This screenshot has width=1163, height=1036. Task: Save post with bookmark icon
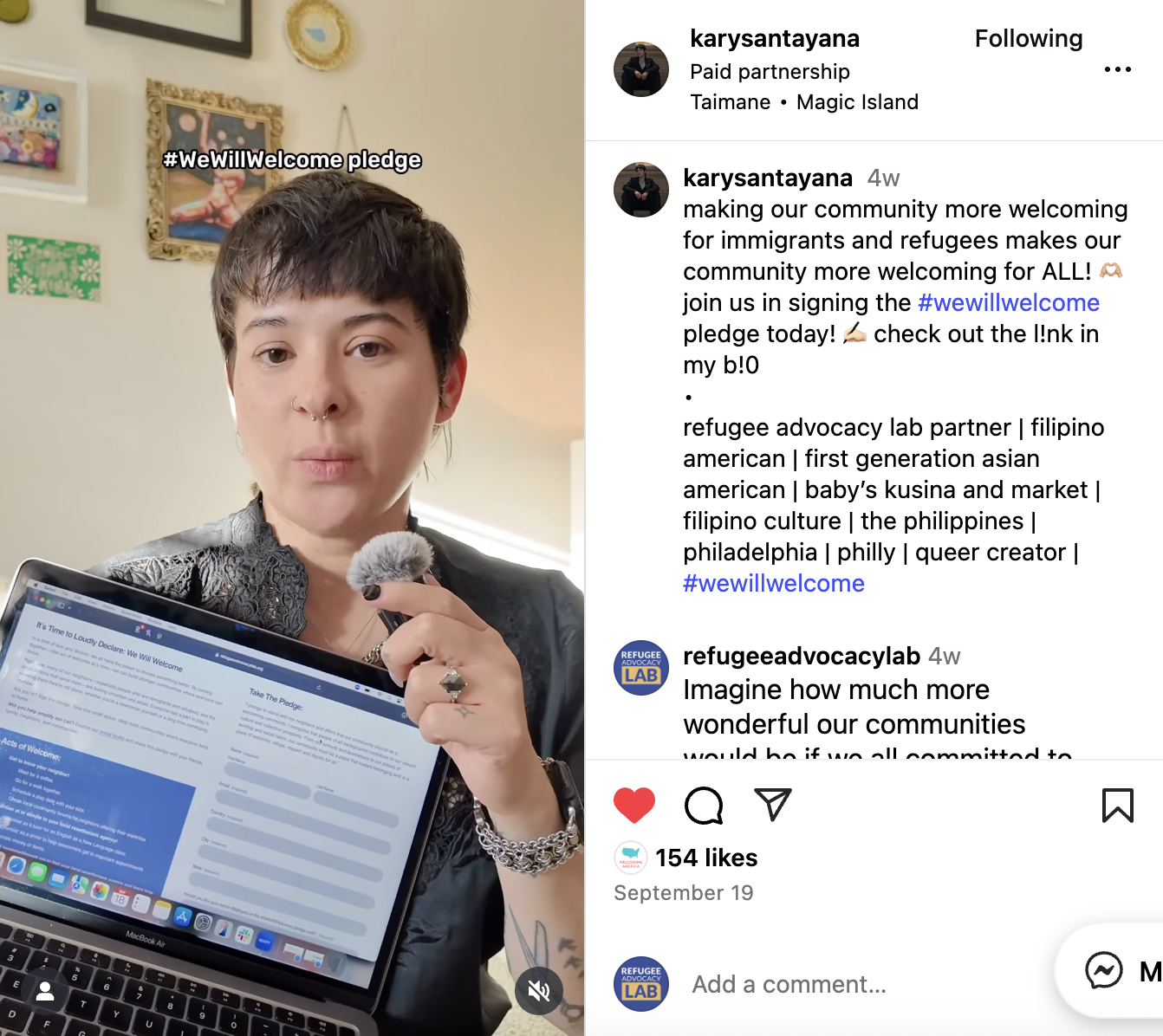point(1118,806)
